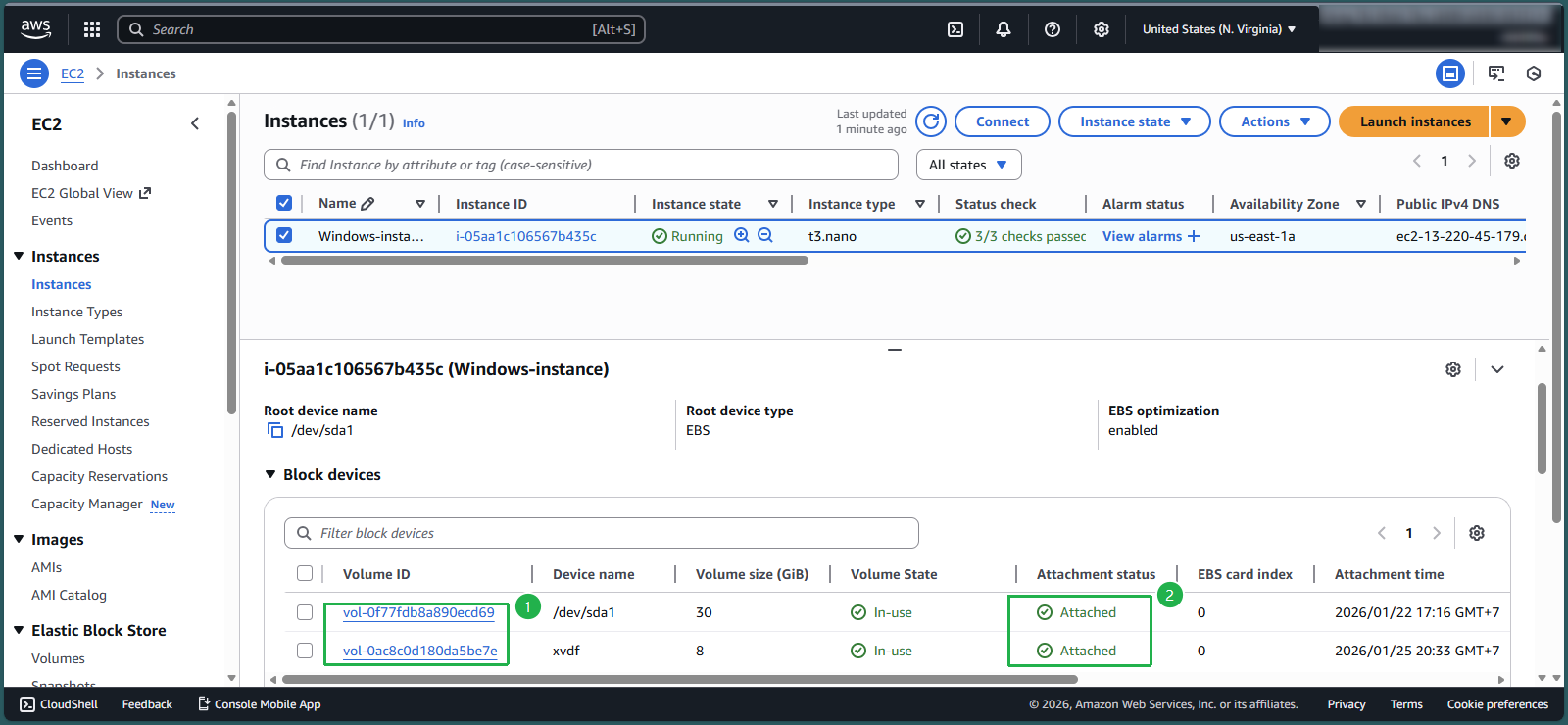This screenshot has height=725, width=1568.
Task: Open the Instance state dropdown
Action: coord(1135,121)
